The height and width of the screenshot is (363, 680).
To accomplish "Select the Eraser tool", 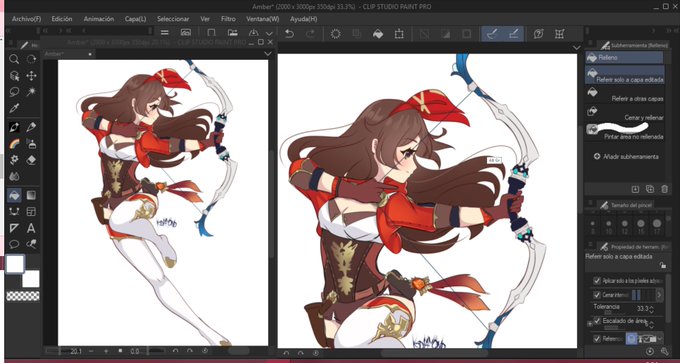I will tap(31, 160).
